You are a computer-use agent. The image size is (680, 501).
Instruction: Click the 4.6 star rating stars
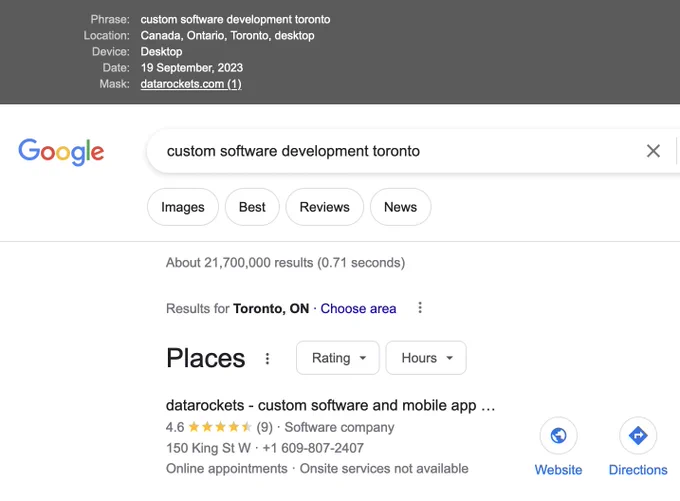coord(220,427)
